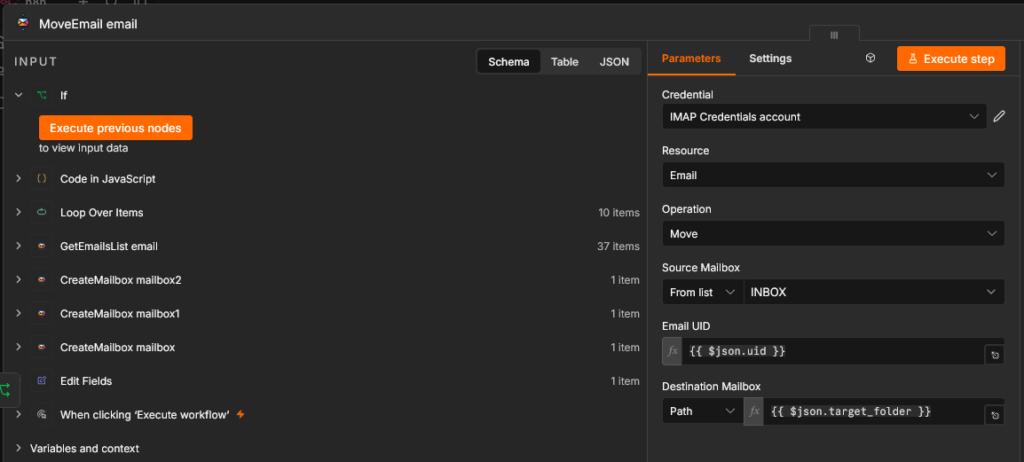Grab the panel drag handle at top
The width and height of the screenshot is (1024, 462).
pyautogui.click(x=834, y=35)
